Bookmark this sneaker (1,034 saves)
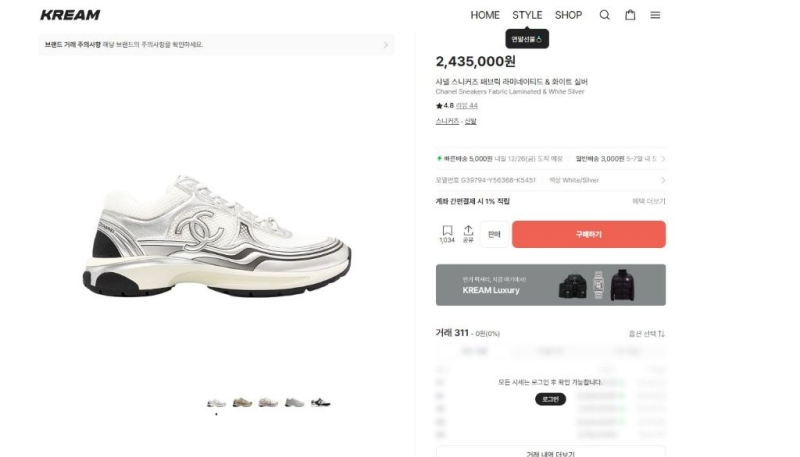This screenshot has width=800, height=457. 447,234
